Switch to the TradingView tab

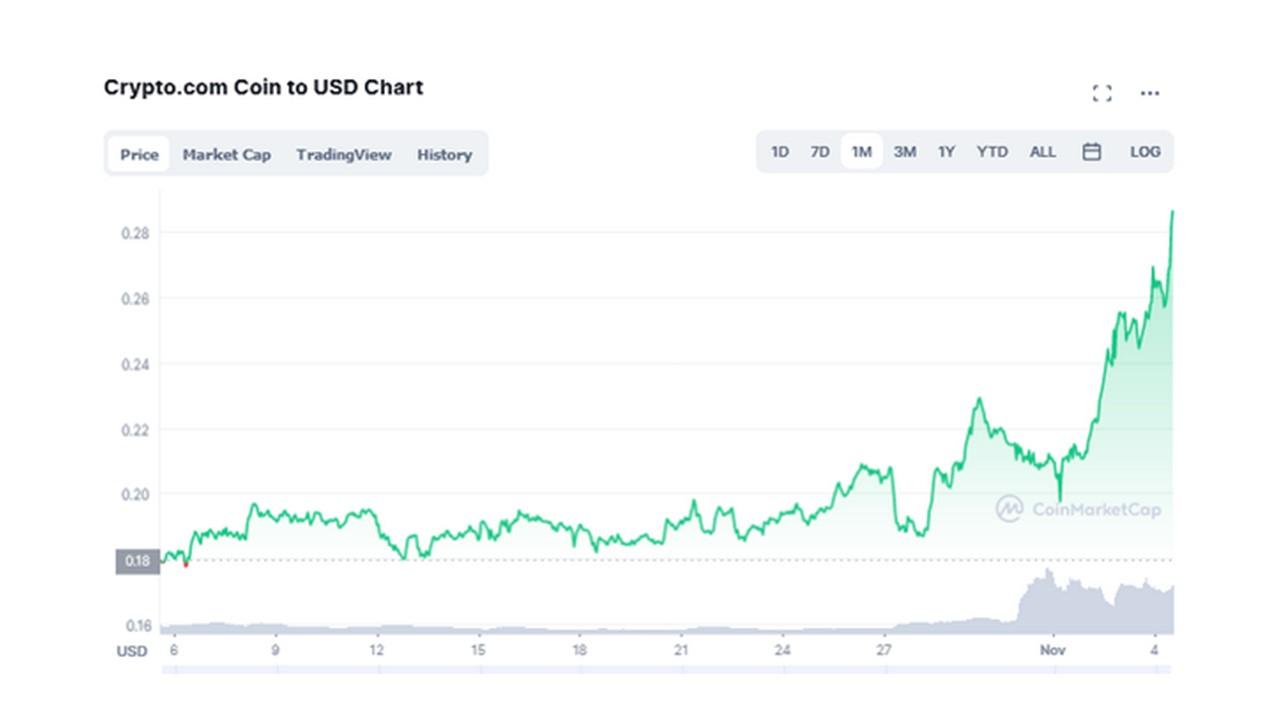click(344, 155)
